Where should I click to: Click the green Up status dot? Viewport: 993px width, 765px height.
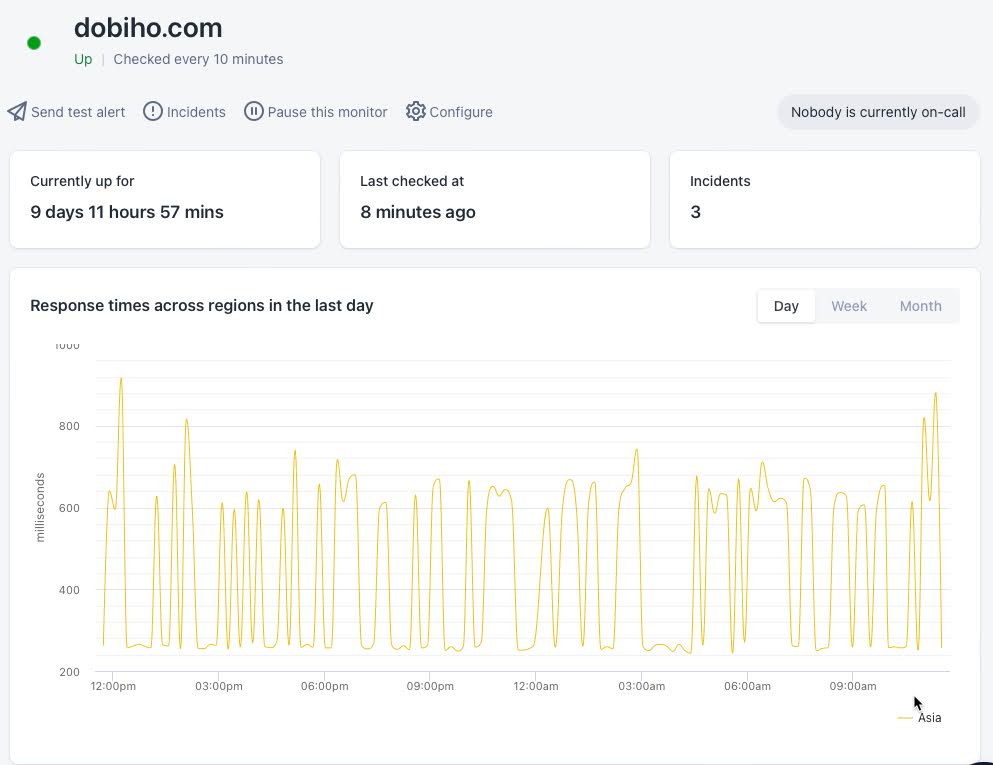point(34,43)
